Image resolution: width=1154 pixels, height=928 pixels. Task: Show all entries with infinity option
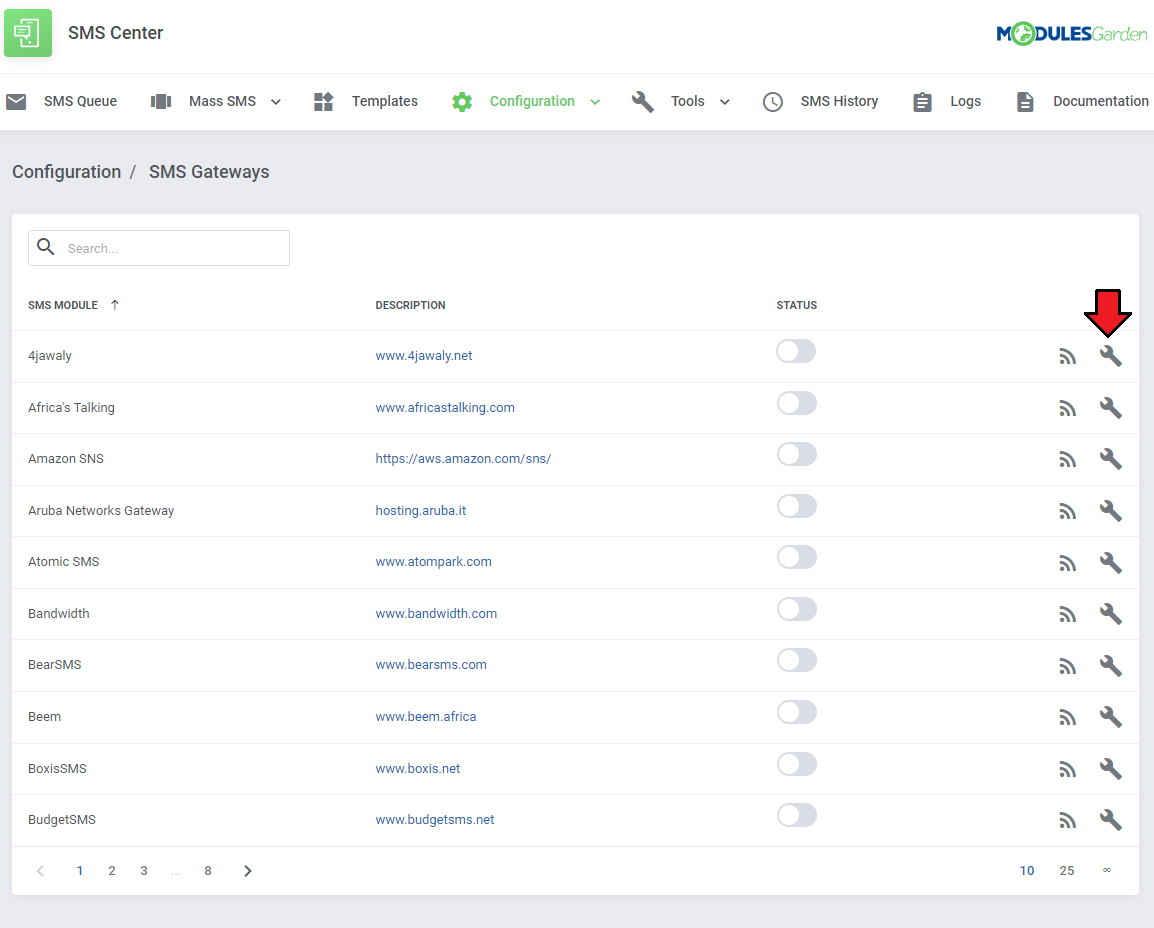coord(1107,871)
